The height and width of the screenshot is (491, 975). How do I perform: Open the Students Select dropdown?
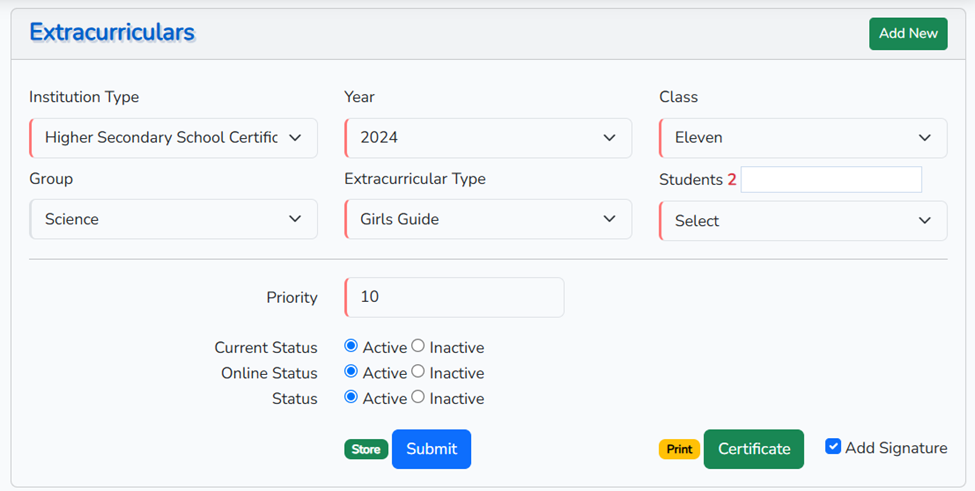[x=803, y=221]
